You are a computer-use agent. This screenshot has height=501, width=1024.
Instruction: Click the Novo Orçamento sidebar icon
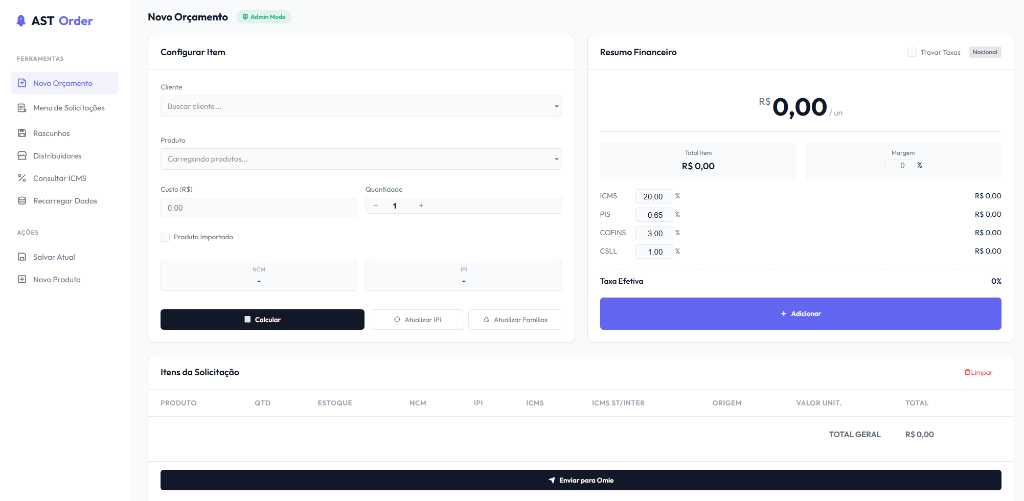(22, 83)
